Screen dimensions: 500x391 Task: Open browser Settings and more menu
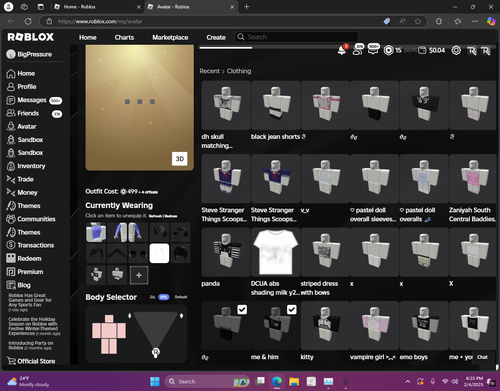click(475, 21)
